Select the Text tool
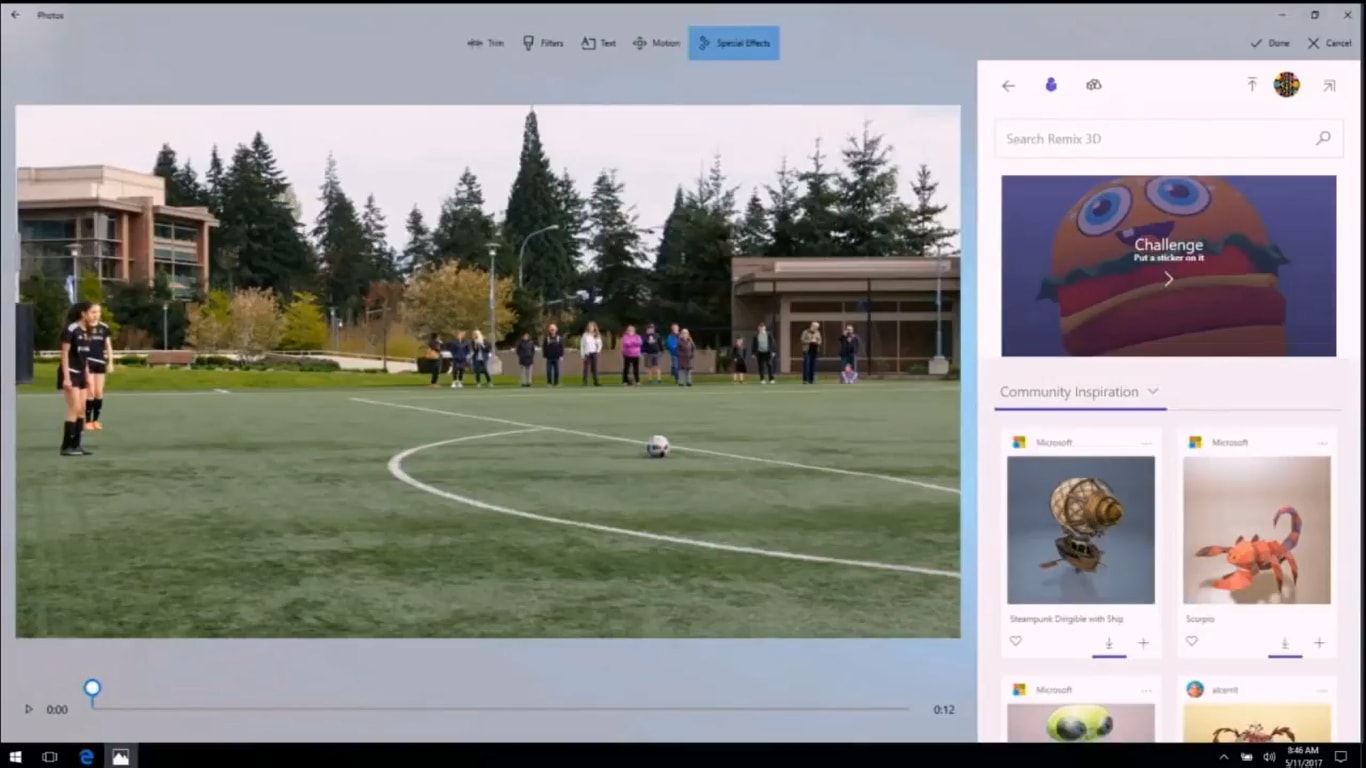The width and height of the screenshot is (1366, 768). pos(598,43)
